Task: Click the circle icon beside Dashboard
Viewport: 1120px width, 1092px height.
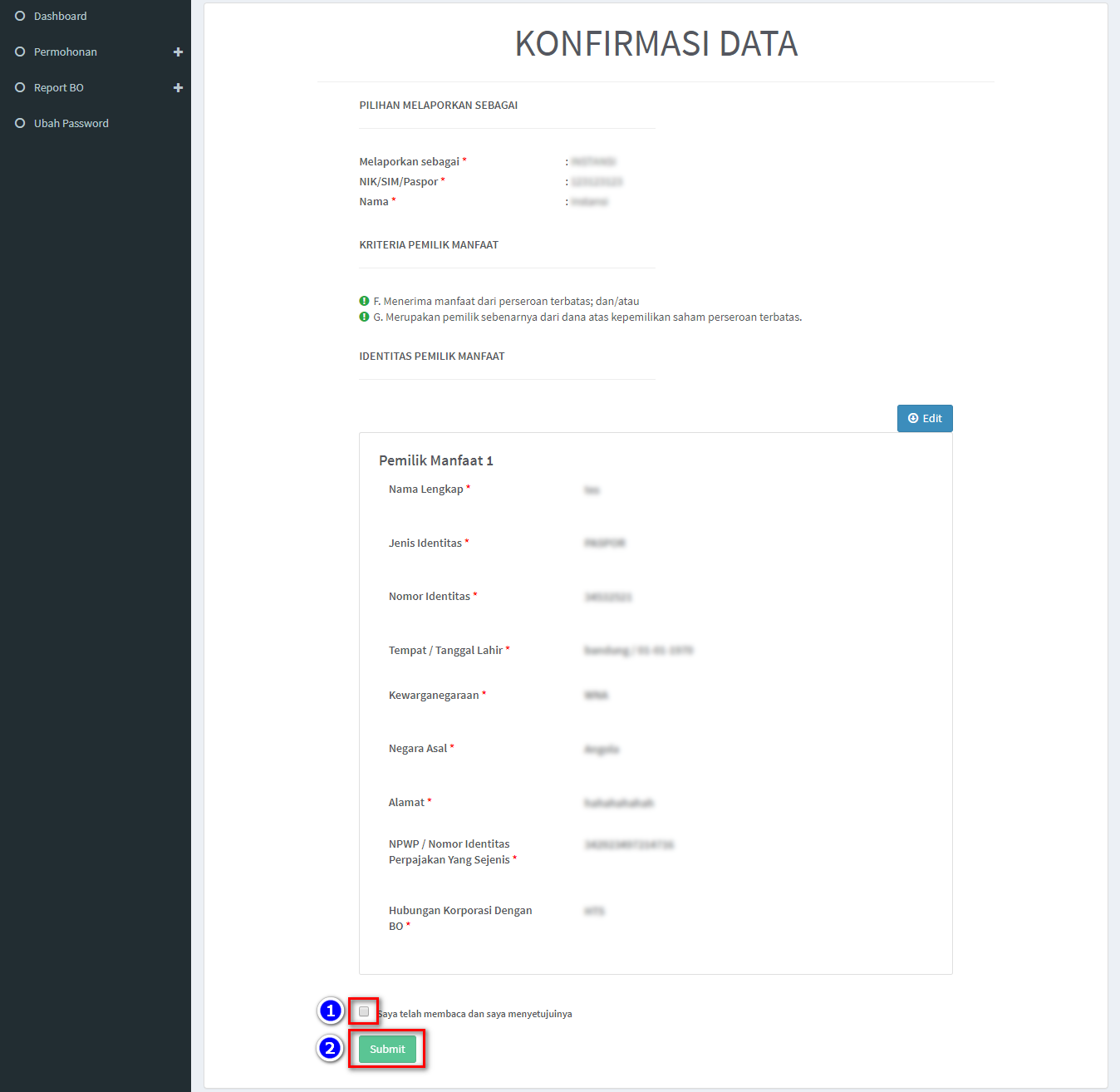Action: [x=20, y=16]
